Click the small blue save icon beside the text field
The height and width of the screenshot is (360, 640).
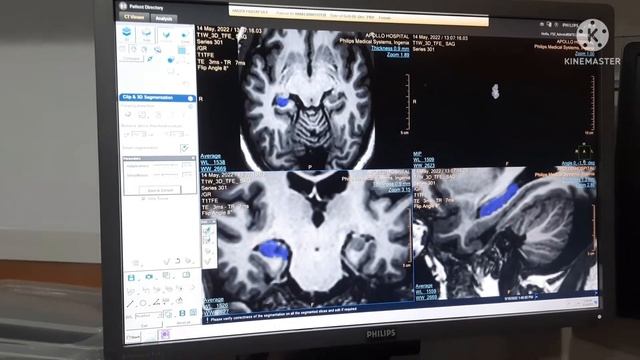pos(182,313)
